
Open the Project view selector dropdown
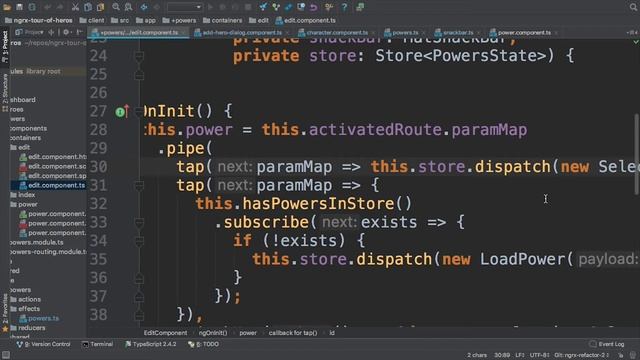29,32
